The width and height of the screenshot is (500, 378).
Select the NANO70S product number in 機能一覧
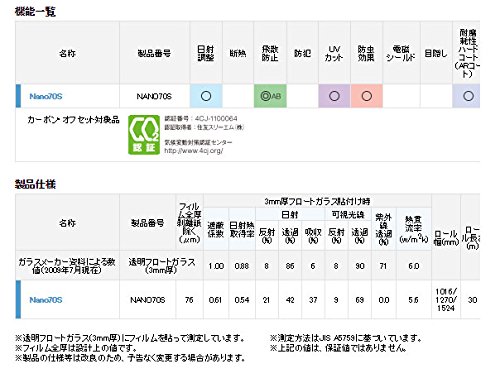coord(154,96)
